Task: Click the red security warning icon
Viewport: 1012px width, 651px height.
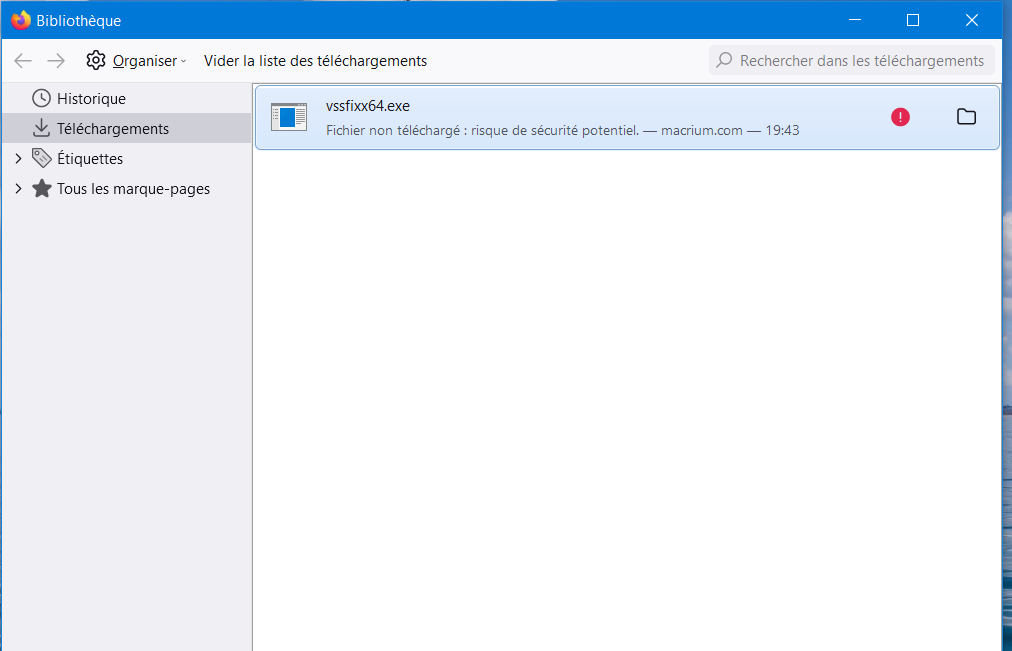Action: coord(900,117)
